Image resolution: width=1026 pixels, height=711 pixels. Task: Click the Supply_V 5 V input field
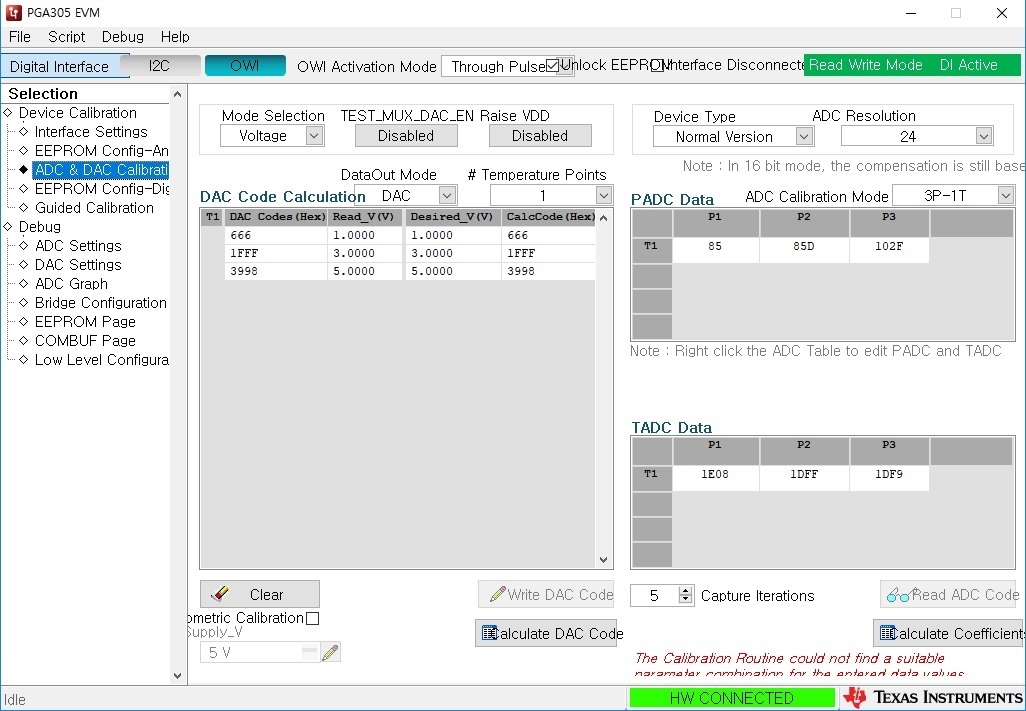tap(260, 652)
